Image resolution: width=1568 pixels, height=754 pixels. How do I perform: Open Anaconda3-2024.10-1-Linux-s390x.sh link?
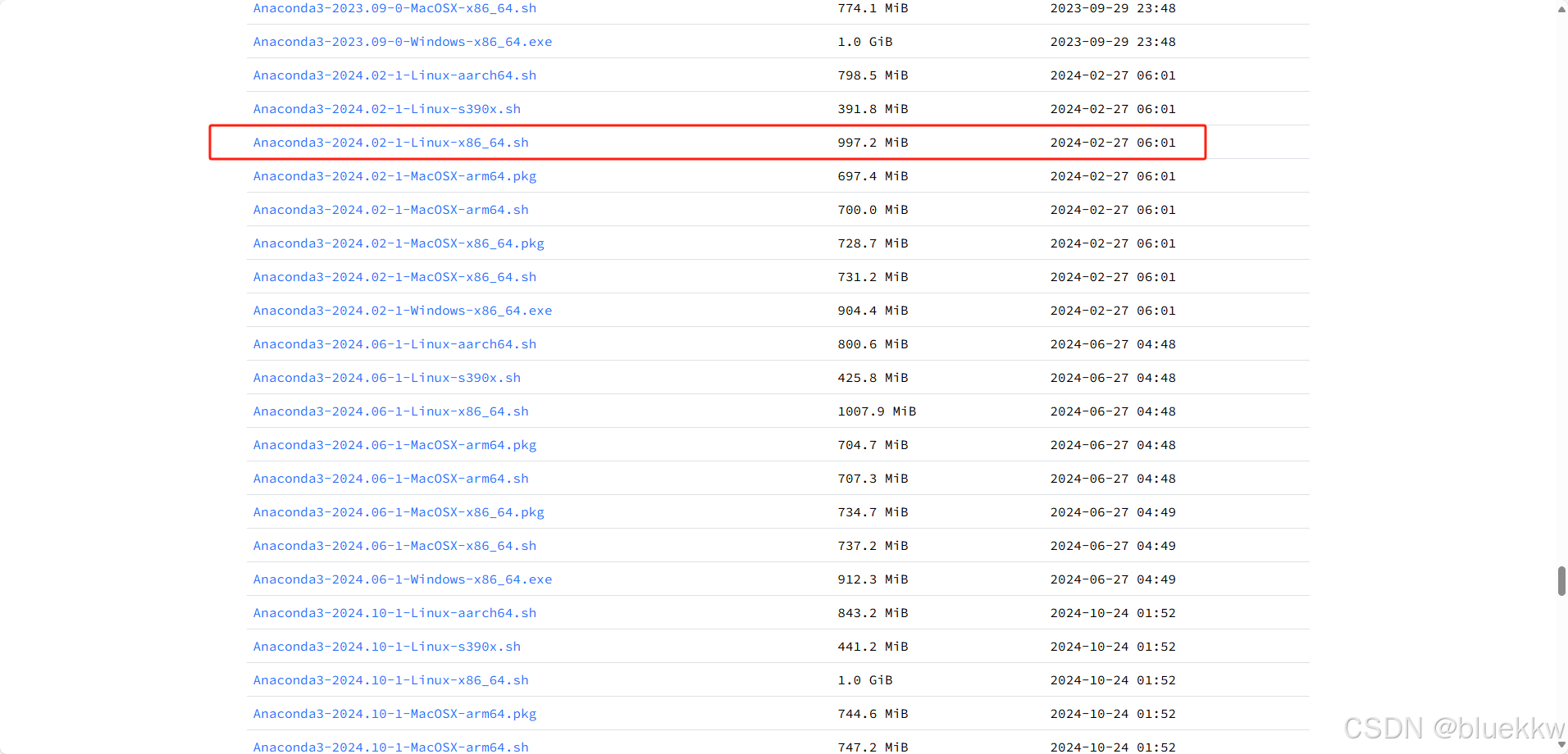click(387, 647)
